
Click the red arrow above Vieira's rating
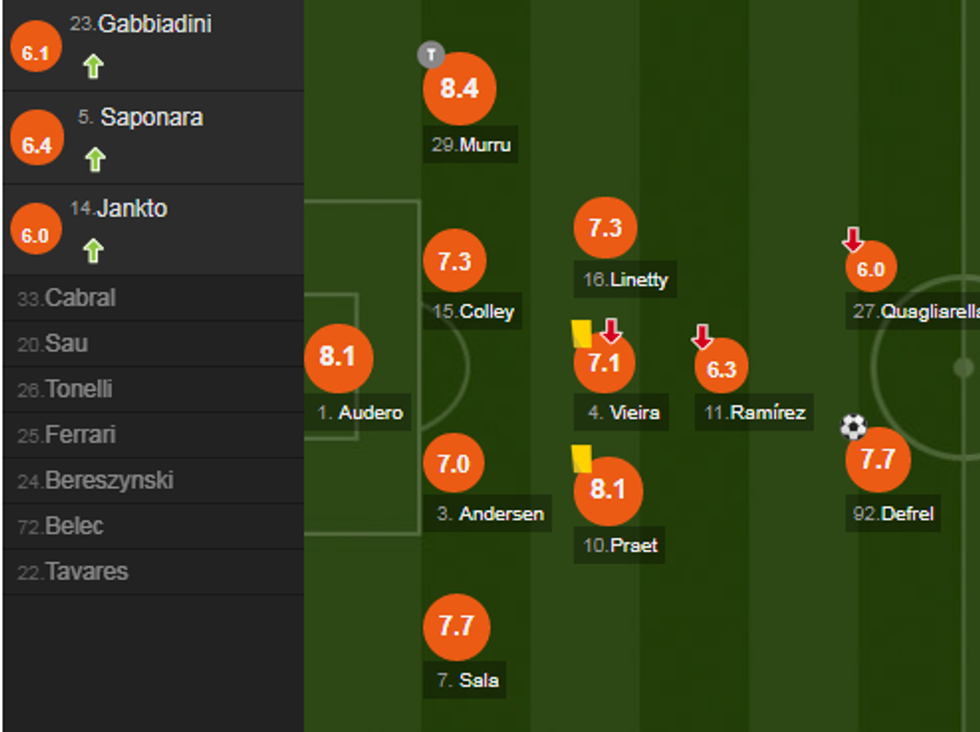(x=611, y=331)
